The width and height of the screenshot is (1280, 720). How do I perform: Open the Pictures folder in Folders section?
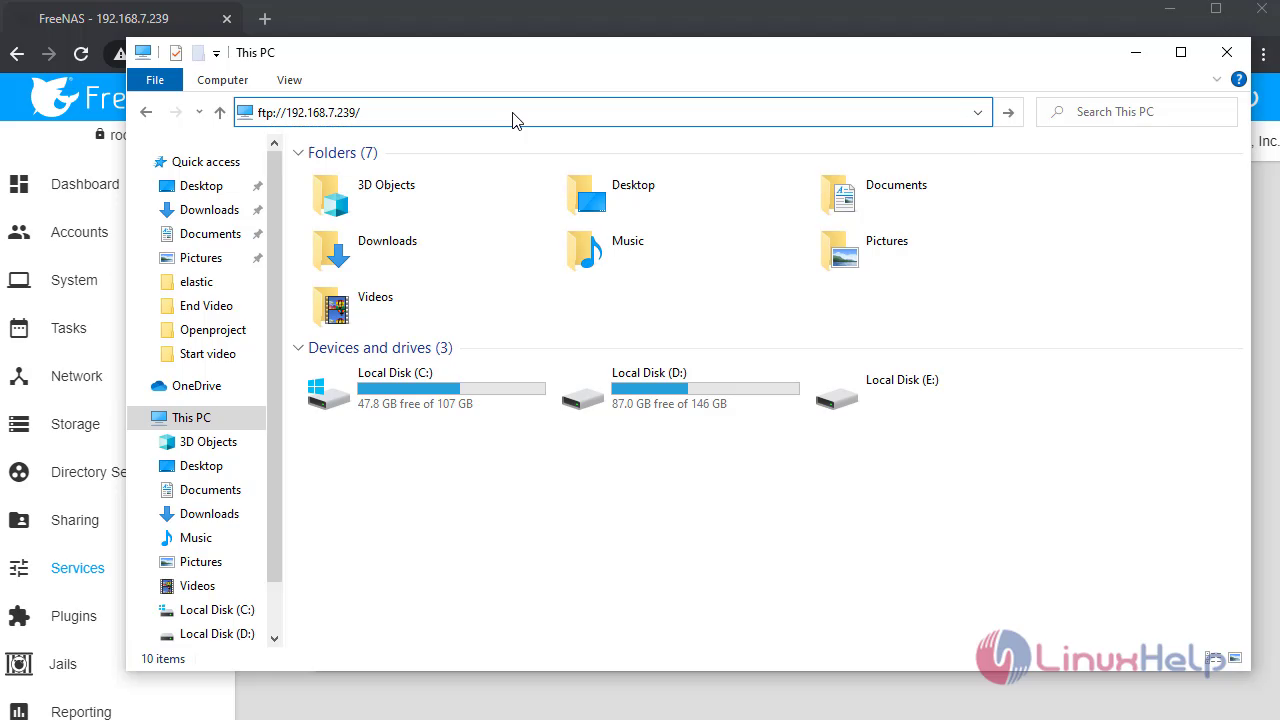(x=839, y=251)
